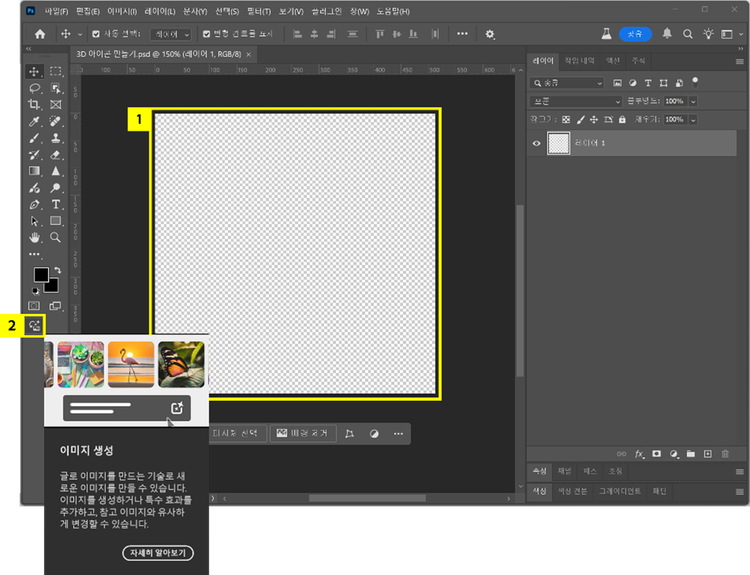Expand the layer opacity 100% dropdown
The height and width of the screenshot is (575, 750).
pyautogui.click(x=693, y=101)
